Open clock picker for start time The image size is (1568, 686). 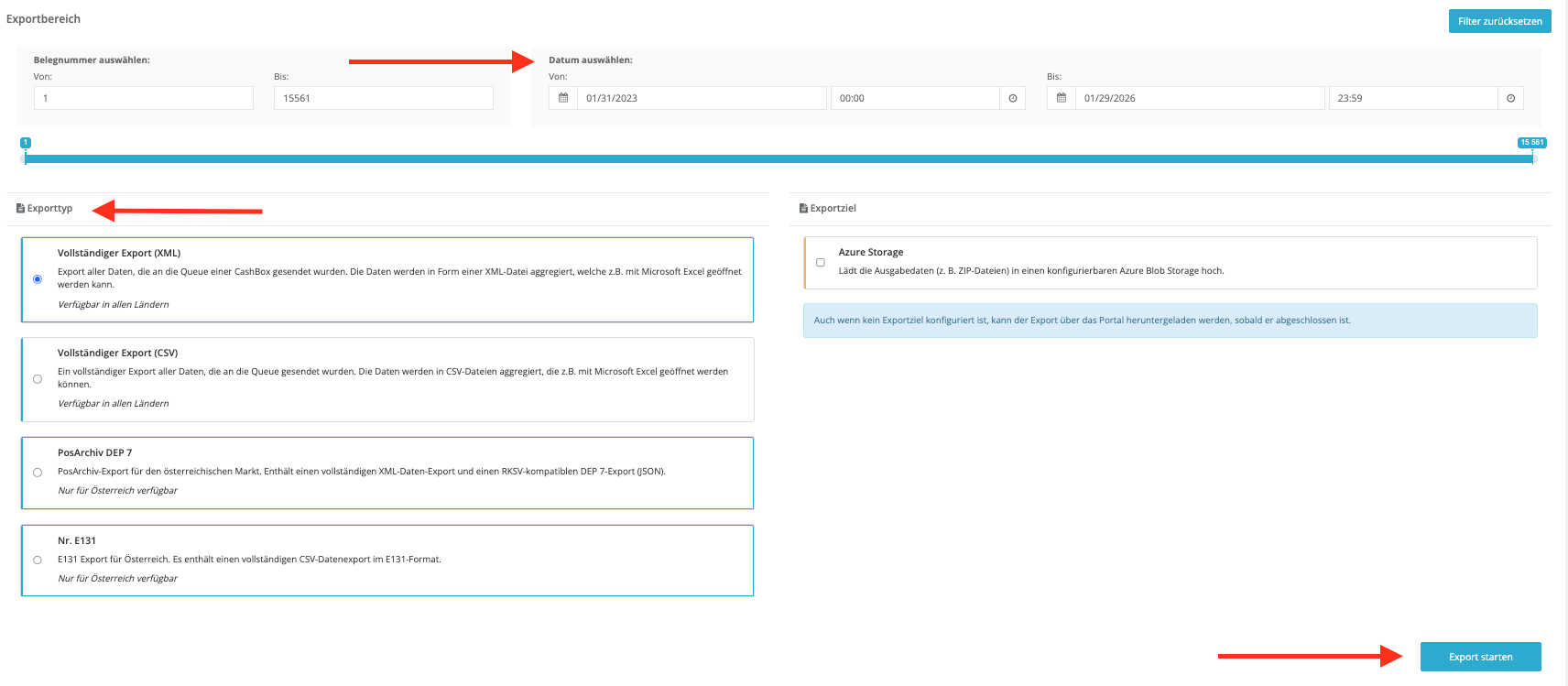[x=1012, y=98]
